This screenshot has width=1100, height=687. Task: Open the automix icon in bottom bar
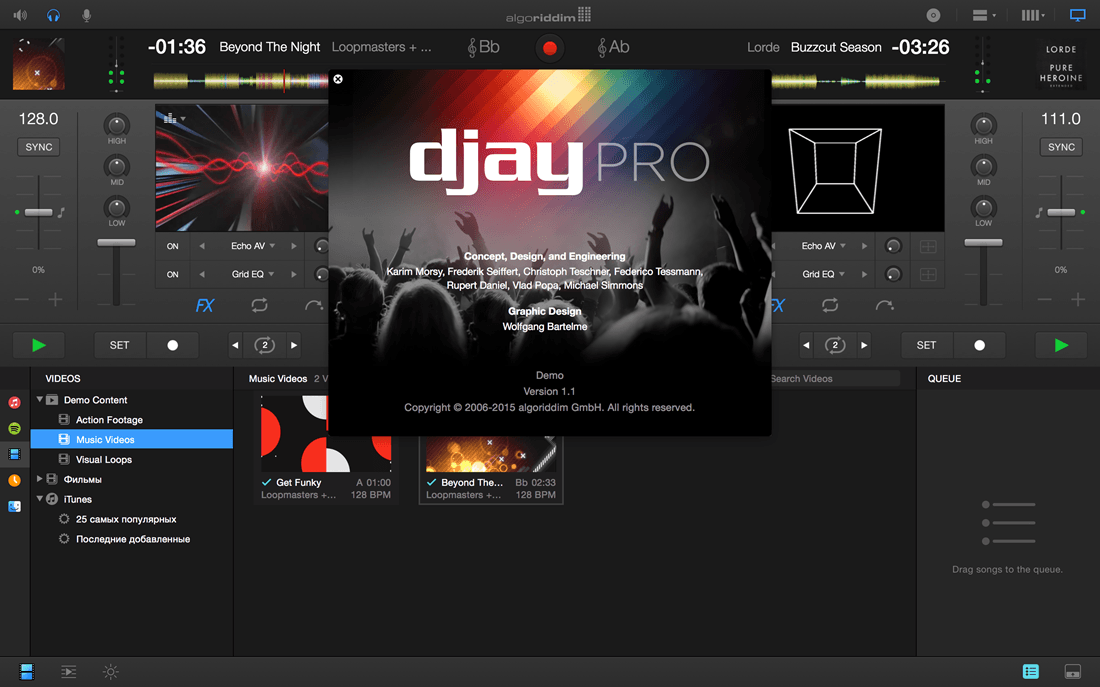pos(69,672)
